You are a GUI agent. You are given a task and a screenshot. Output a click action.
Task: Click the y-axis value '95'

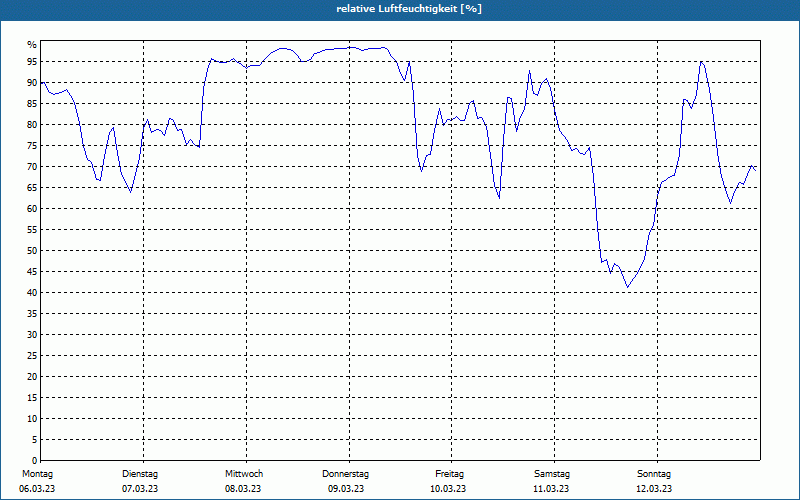32,62
